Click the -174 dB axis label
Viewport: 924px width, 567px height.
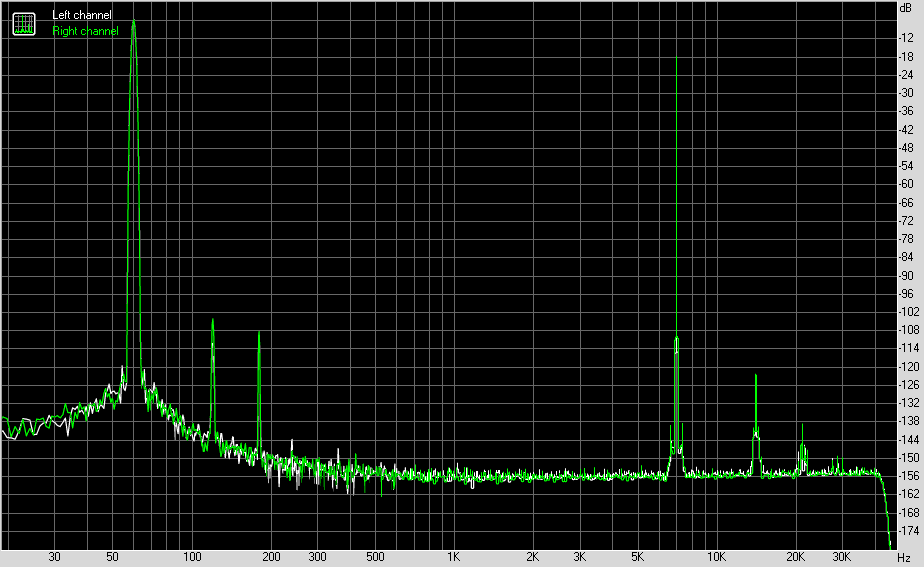coord(908,531)
